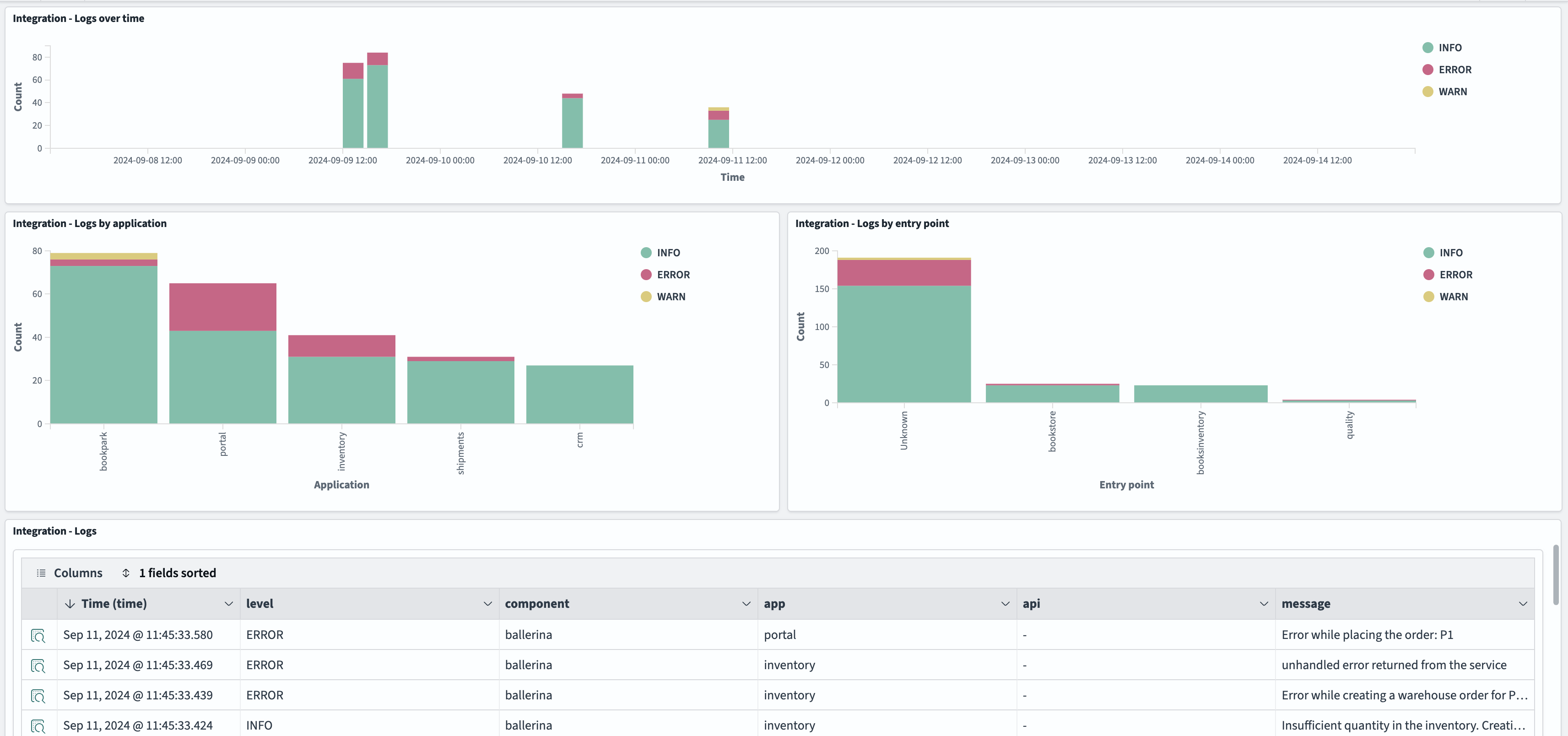The height and width of the screenshot is (736, 1568).
Task: Inspect the 11:45:33.580 log row
Action: (x=38, y=636)
